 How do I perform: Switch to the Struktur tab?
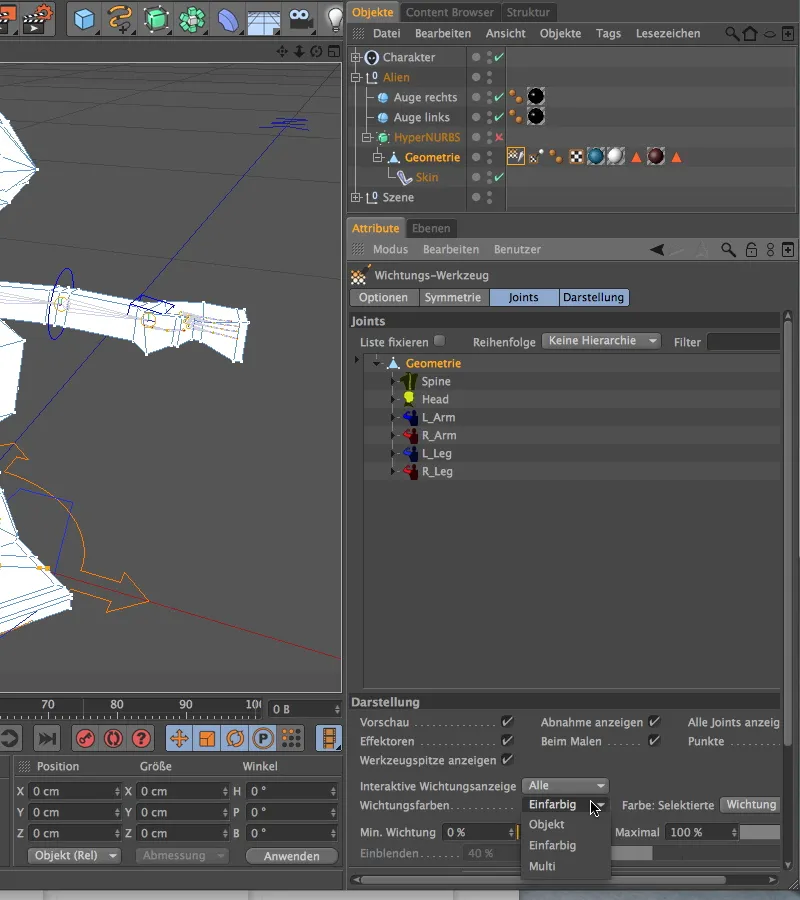pyautogui.click(x=528, y=12)
